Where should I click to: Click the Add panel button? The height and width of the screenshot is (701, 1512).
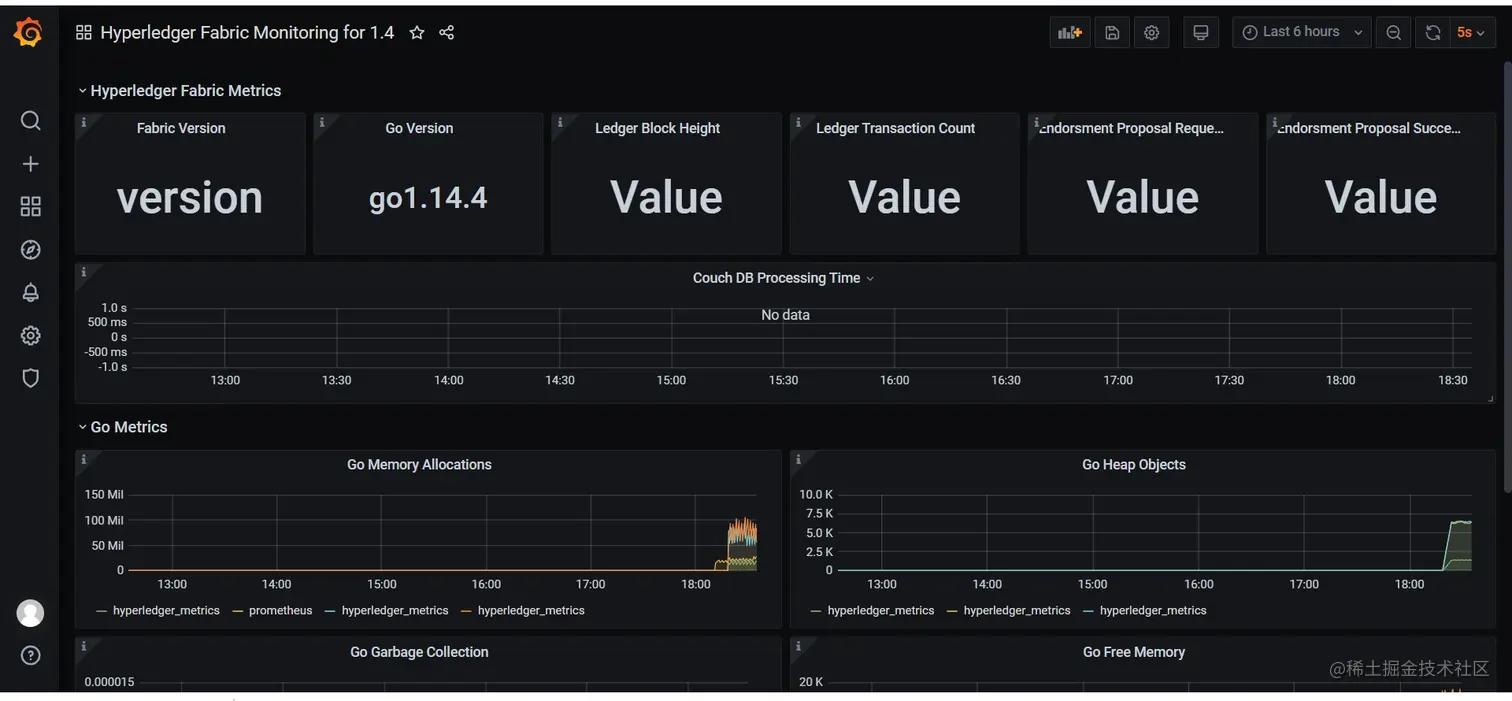1070,33
